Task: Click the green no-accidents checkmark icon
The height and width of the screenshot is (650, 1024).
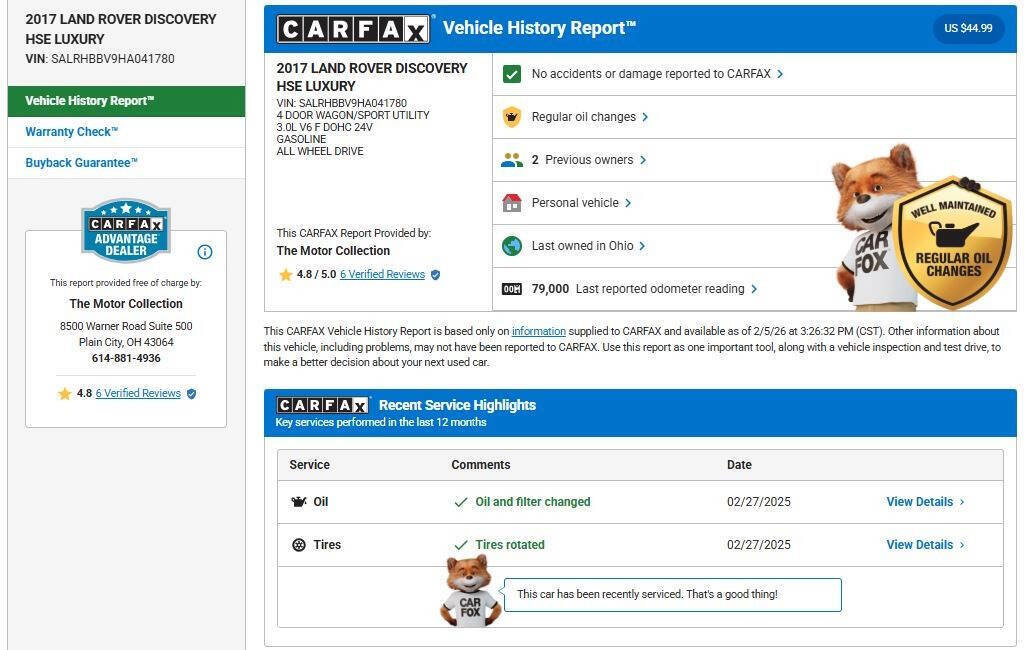Action: click(512, 74)
